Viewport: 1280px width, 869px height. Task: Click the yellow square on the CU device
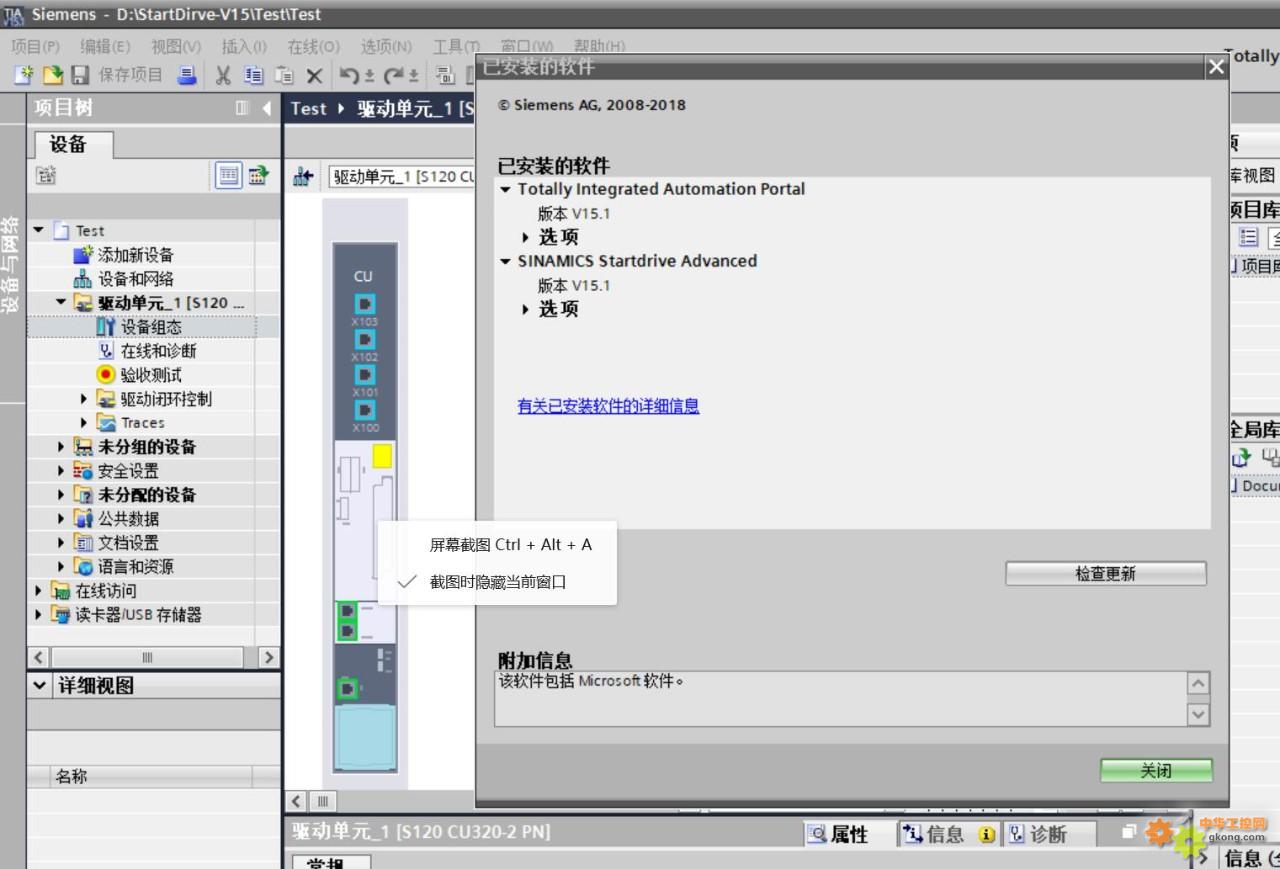click(x=382, y=457)
